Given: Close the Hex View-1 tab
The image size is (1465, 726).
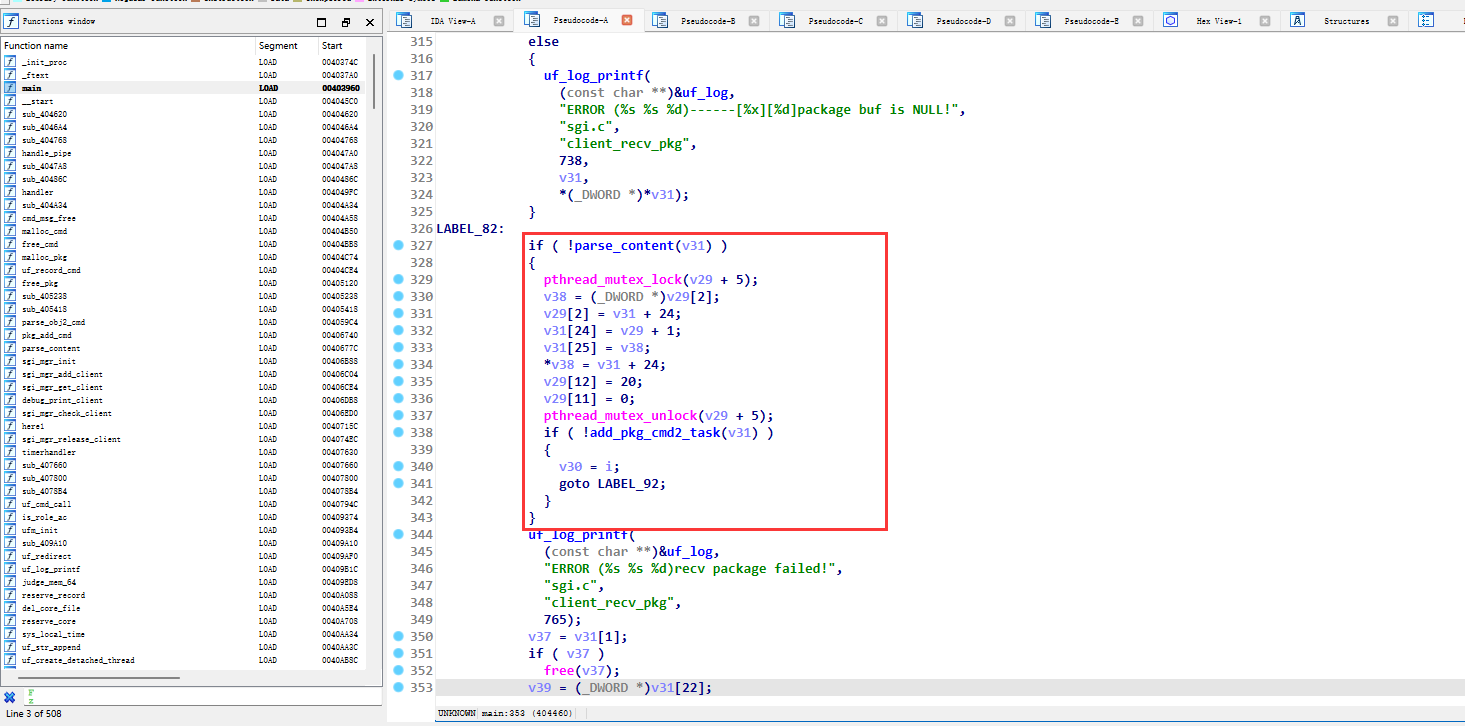Looking at the screenshot, I should point(1264,20).
